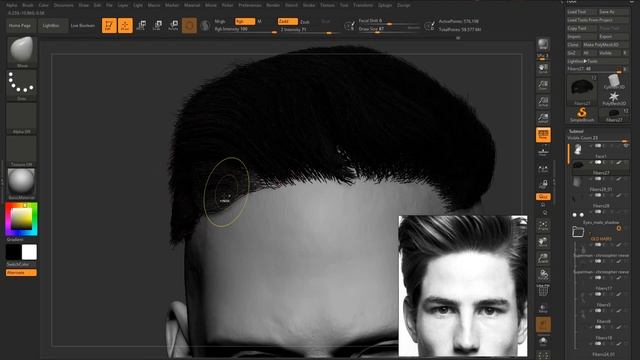Open the Render menu
Image resolution: width=640 pixels, height=360 pixels.
273,5
